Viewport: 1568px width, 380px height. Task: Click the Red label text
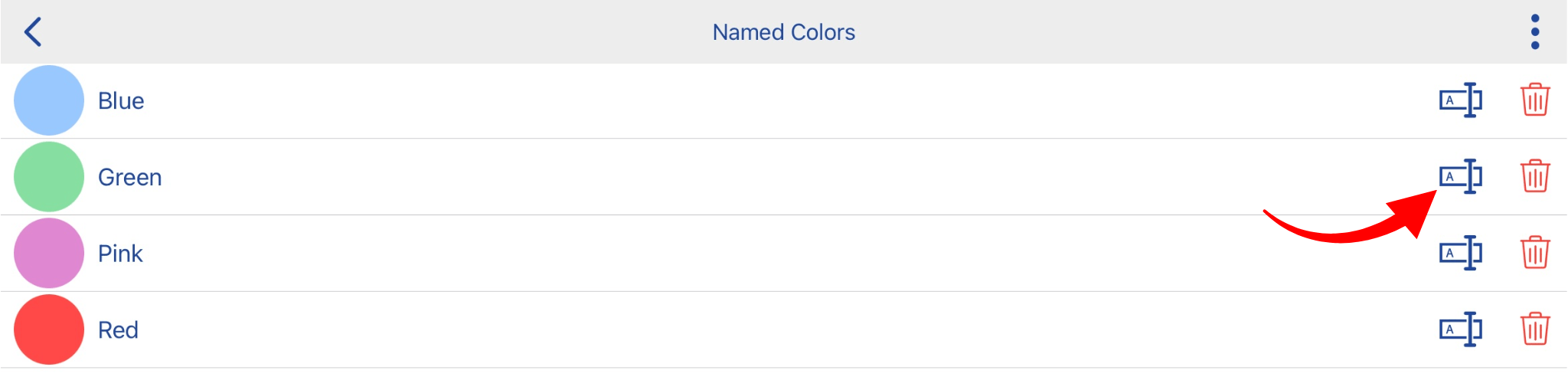click(x=118, y=331)
